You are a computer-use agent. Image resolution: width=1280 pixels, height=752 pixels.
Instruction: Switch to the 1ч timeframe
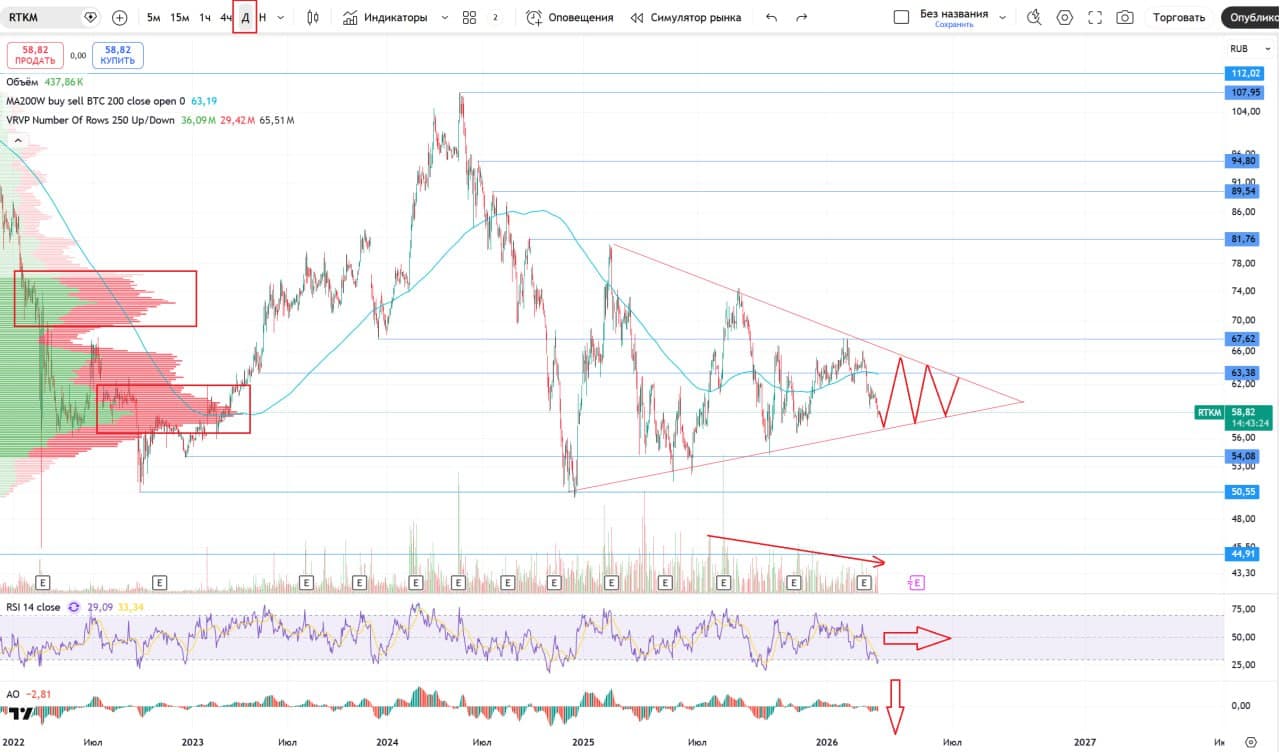205,17
